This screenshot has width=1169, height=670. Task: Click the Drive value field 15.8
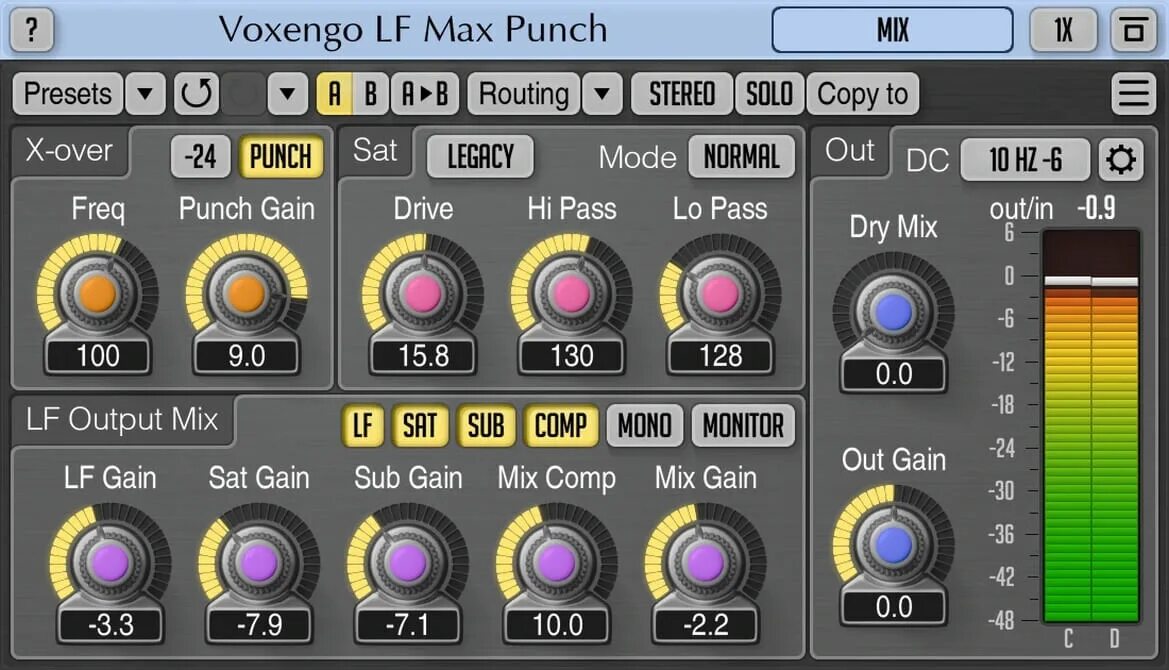[x=423, y=356]
